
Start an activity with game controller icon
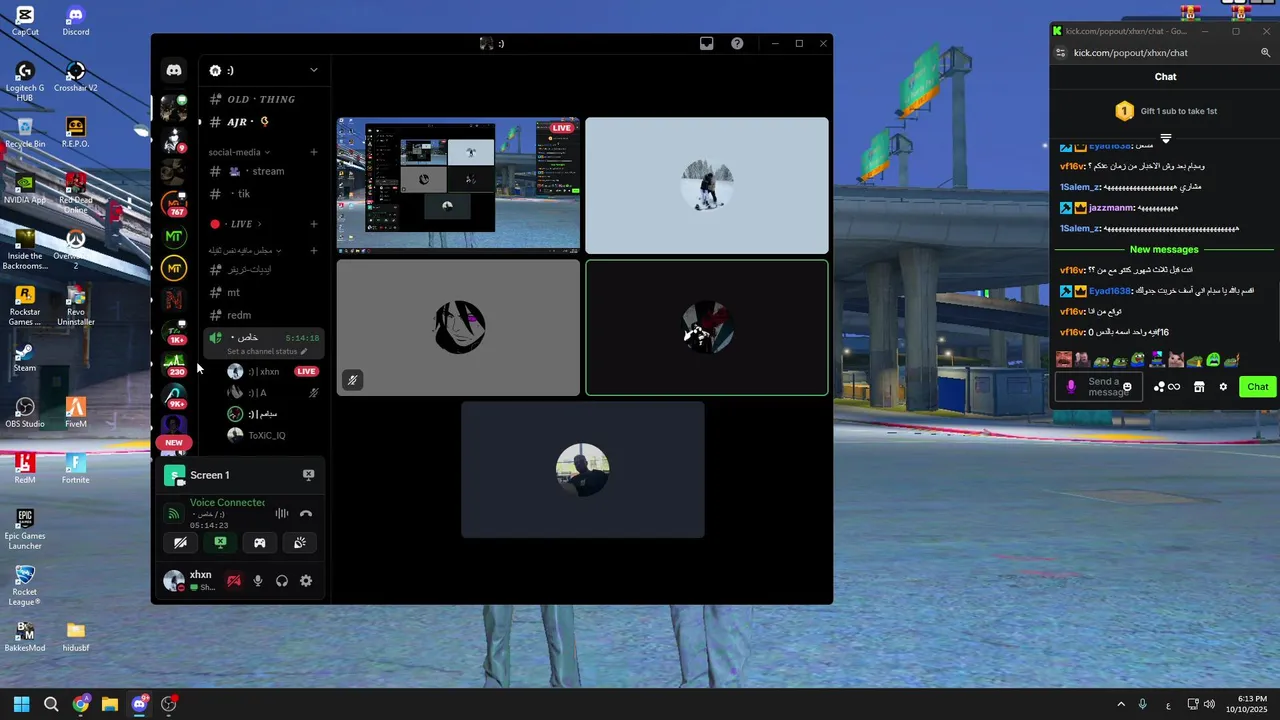click(259, 543)
